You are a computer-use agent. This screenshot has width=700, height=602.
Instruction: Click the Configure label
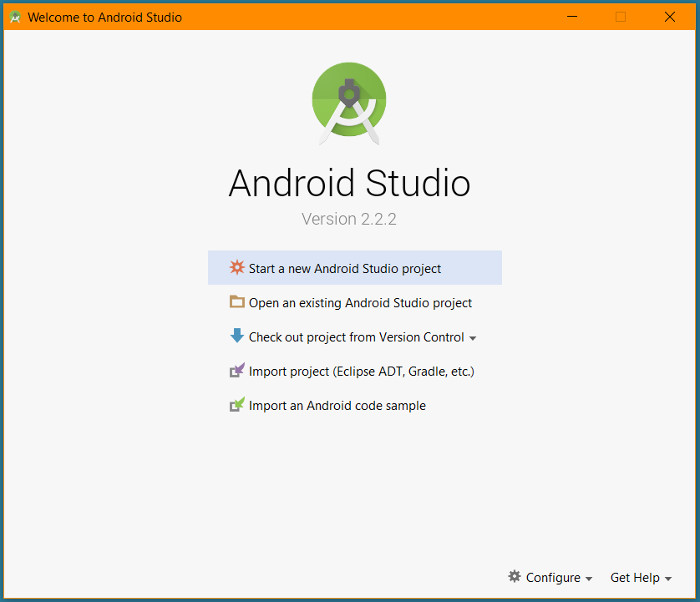point(553,577)
